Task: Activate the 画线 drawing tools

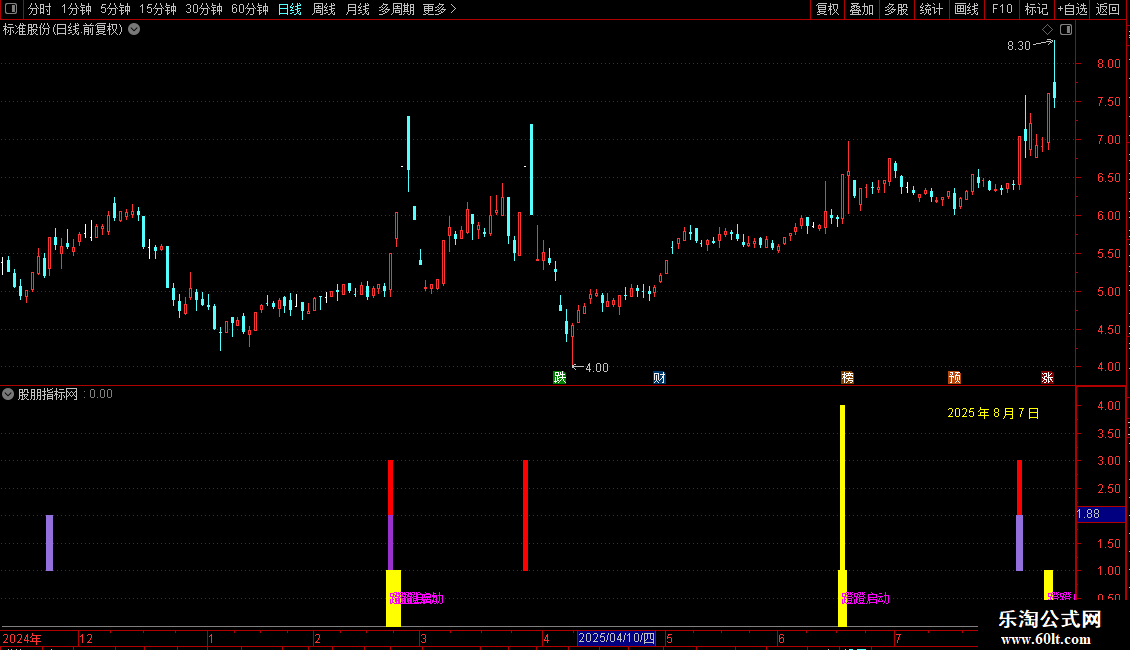Action: [966, 9]
